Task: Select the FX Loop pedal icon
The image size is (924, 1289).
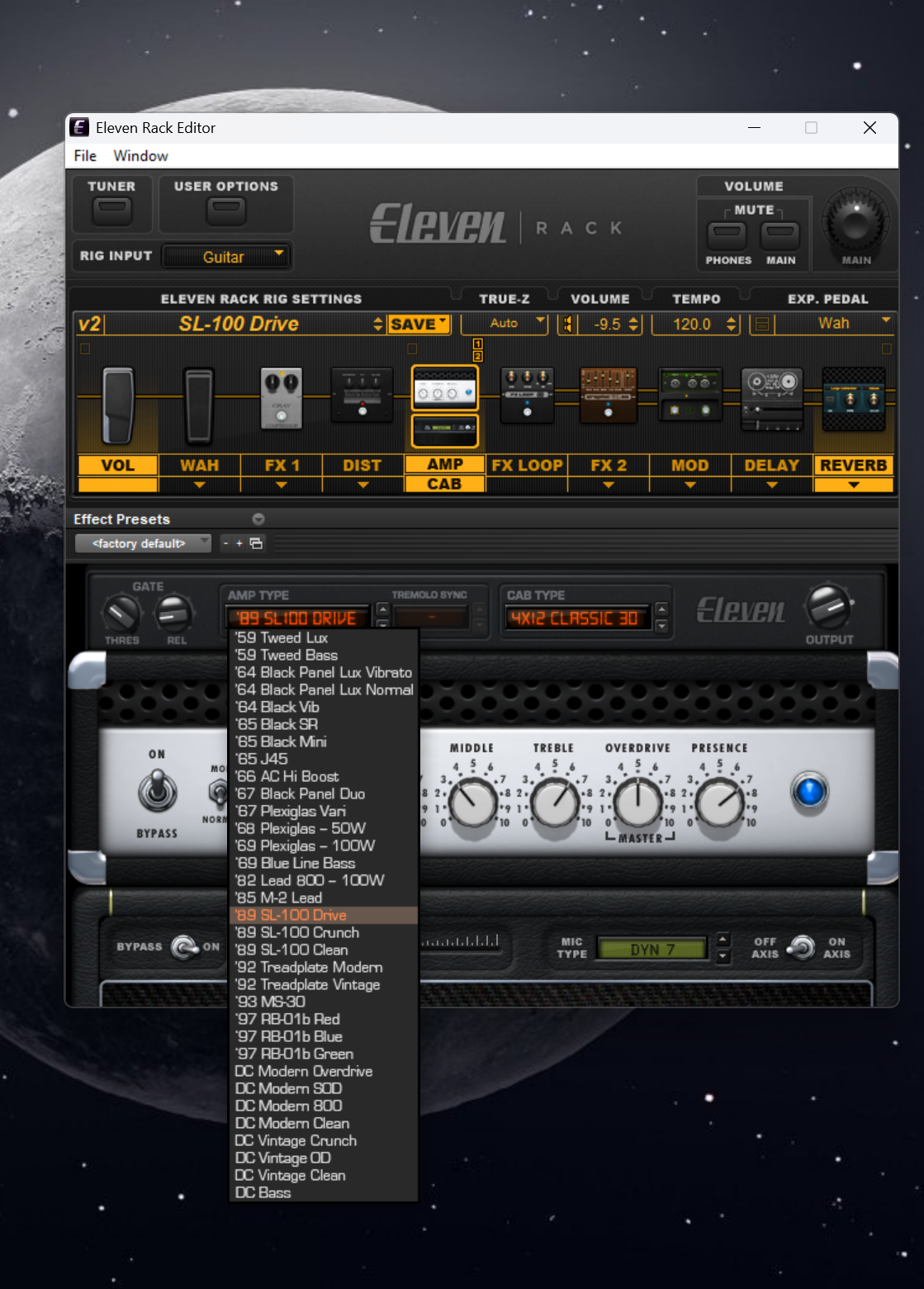Action: pos(527,396)
